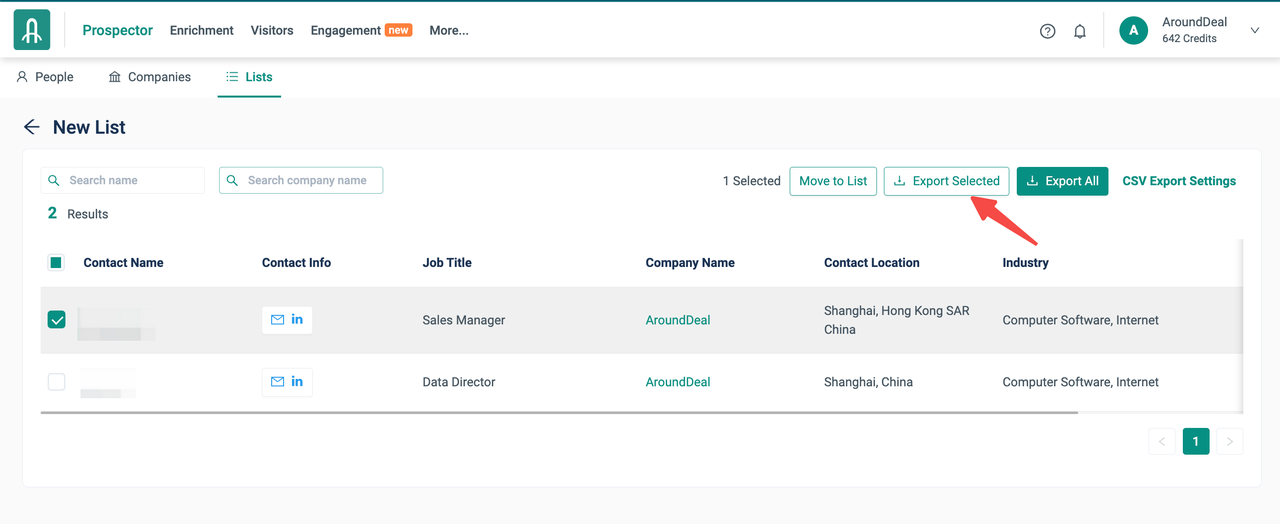Check the Data Director row checkbox
The width and height of the screenshot is (1280, 524).
57,382
